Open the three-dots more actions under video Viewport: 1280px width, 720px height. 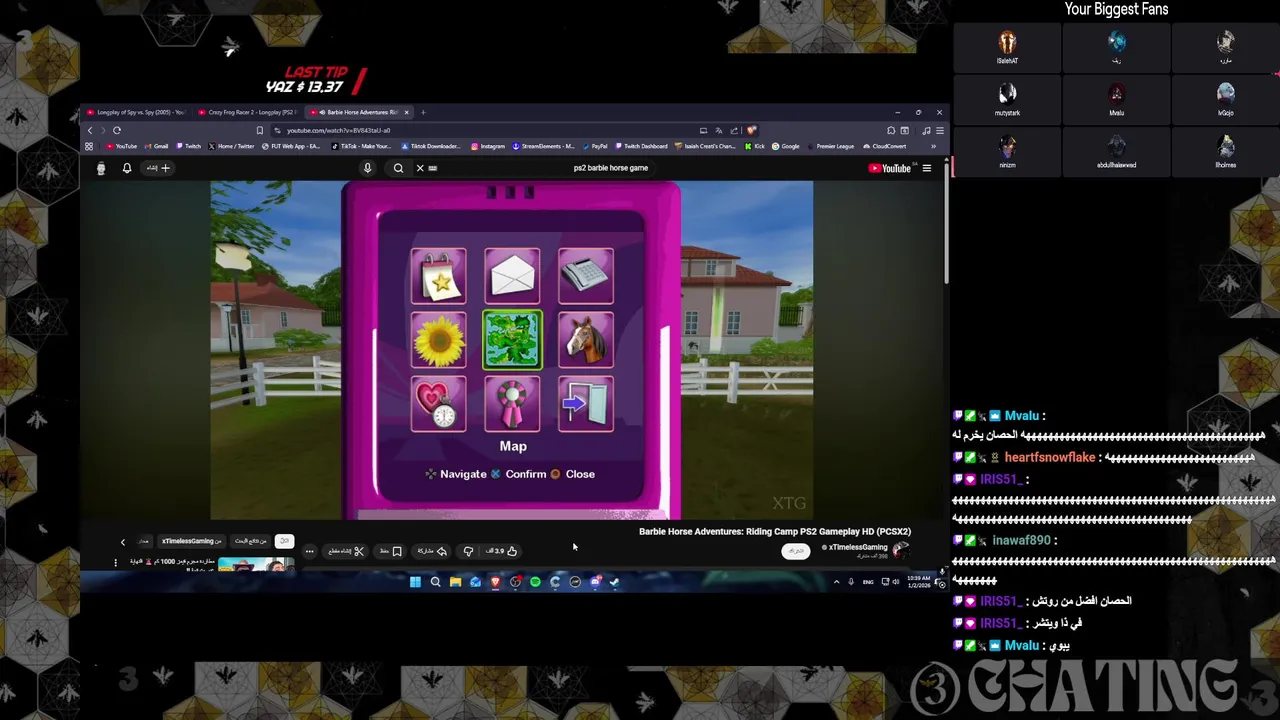pos(309,551)
